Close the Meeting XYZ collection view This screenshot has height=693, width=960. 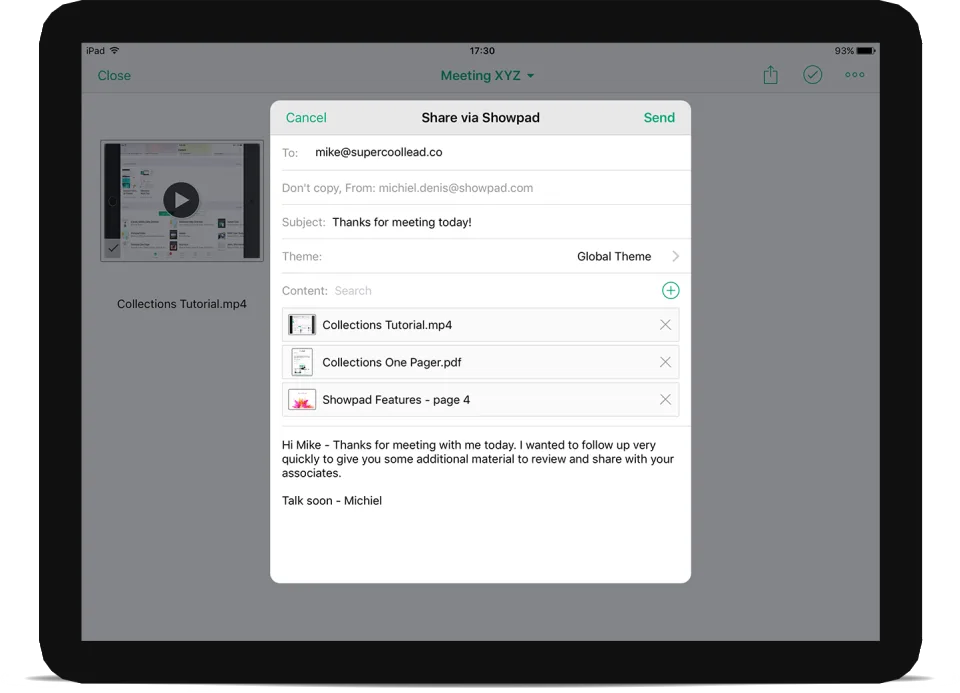pos(114,75)
